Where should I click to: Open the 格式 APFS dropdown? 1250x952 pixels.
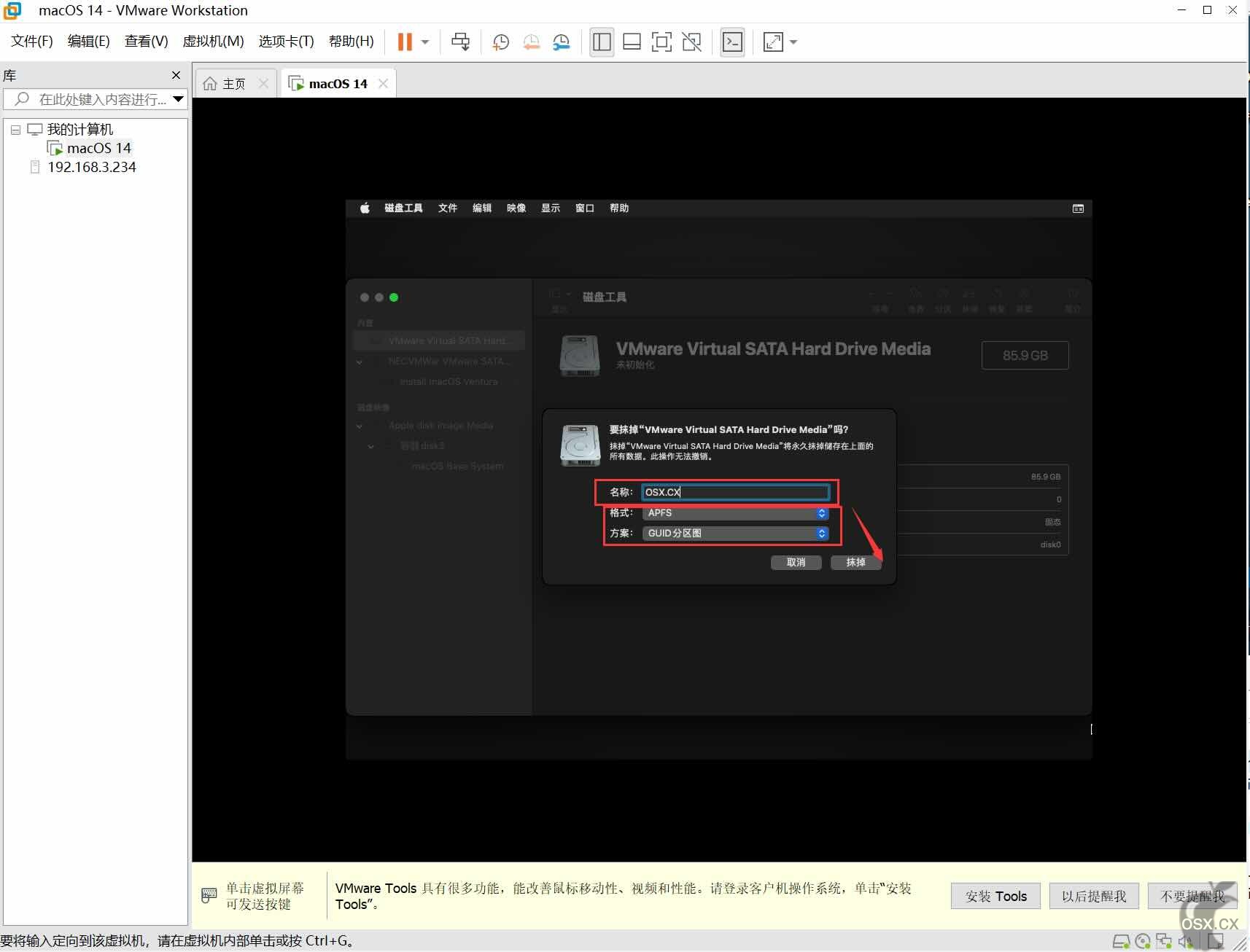click(735, 513)
